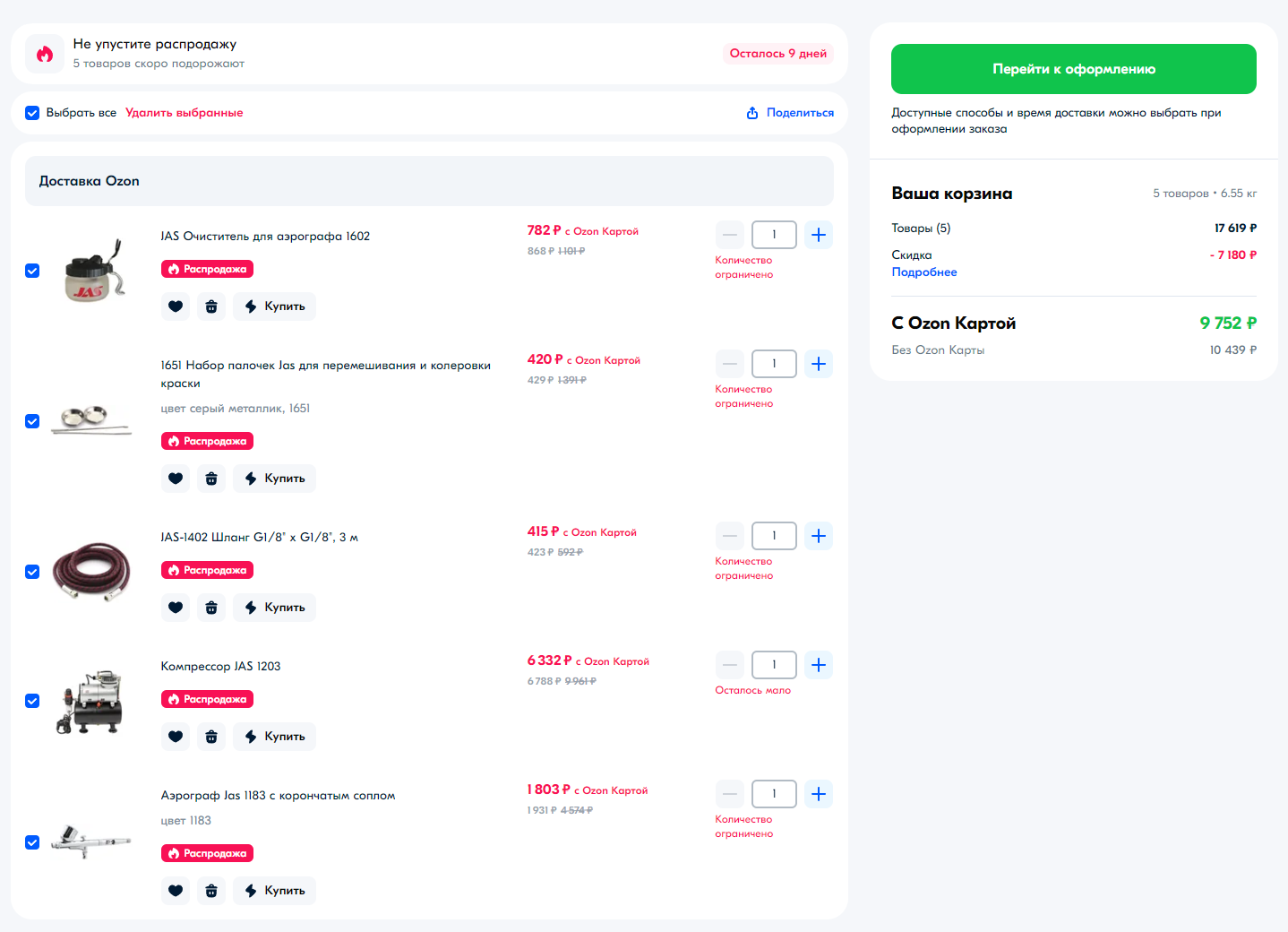The width and height of the screenshot is (1288, 932).
Task: Add one more JAS-1402 Шланг
Action: click(819, 536)
